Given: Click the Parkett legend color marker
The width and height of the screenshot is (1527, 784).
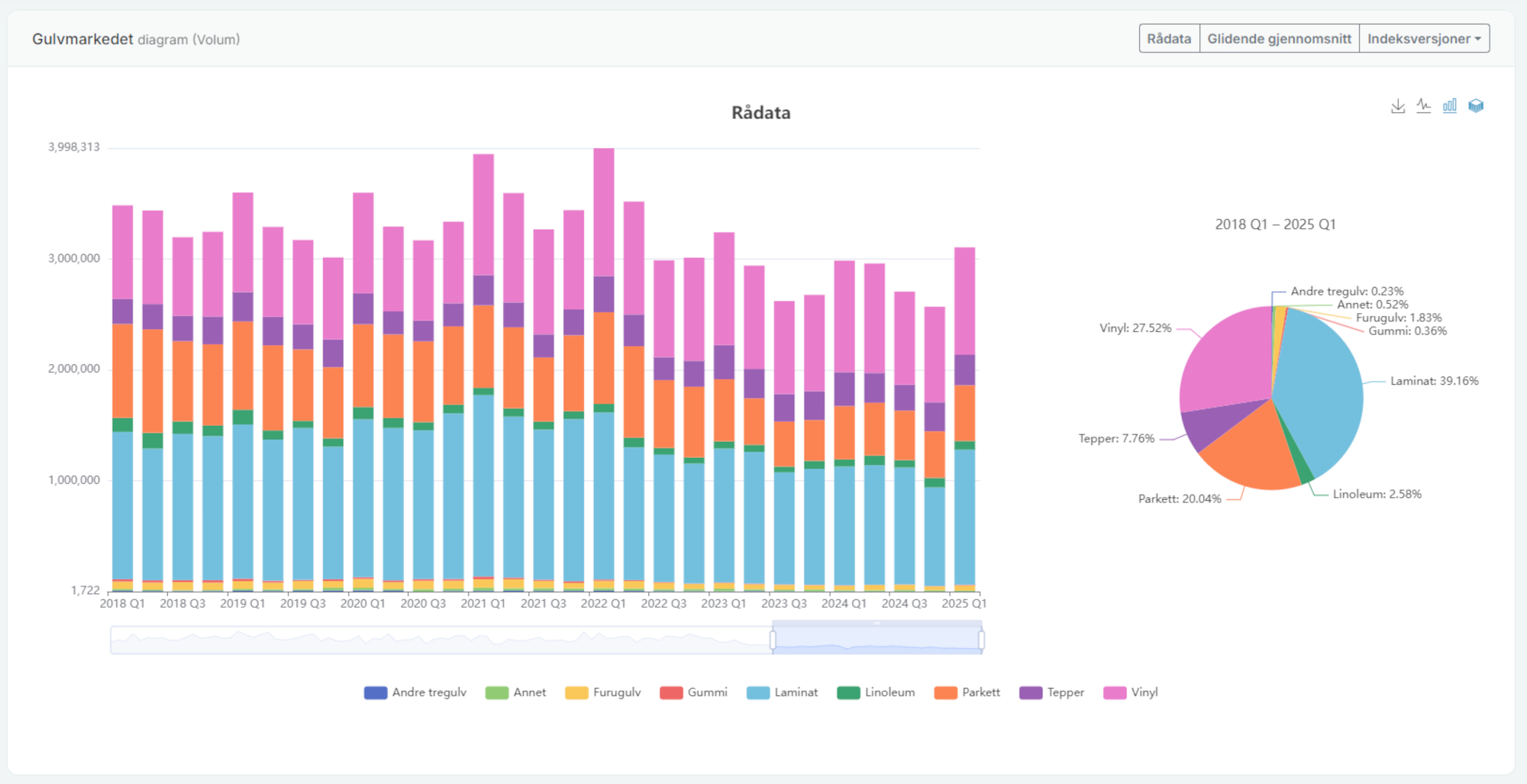Looking at the screenshot, I should click(x=945, y=692).
